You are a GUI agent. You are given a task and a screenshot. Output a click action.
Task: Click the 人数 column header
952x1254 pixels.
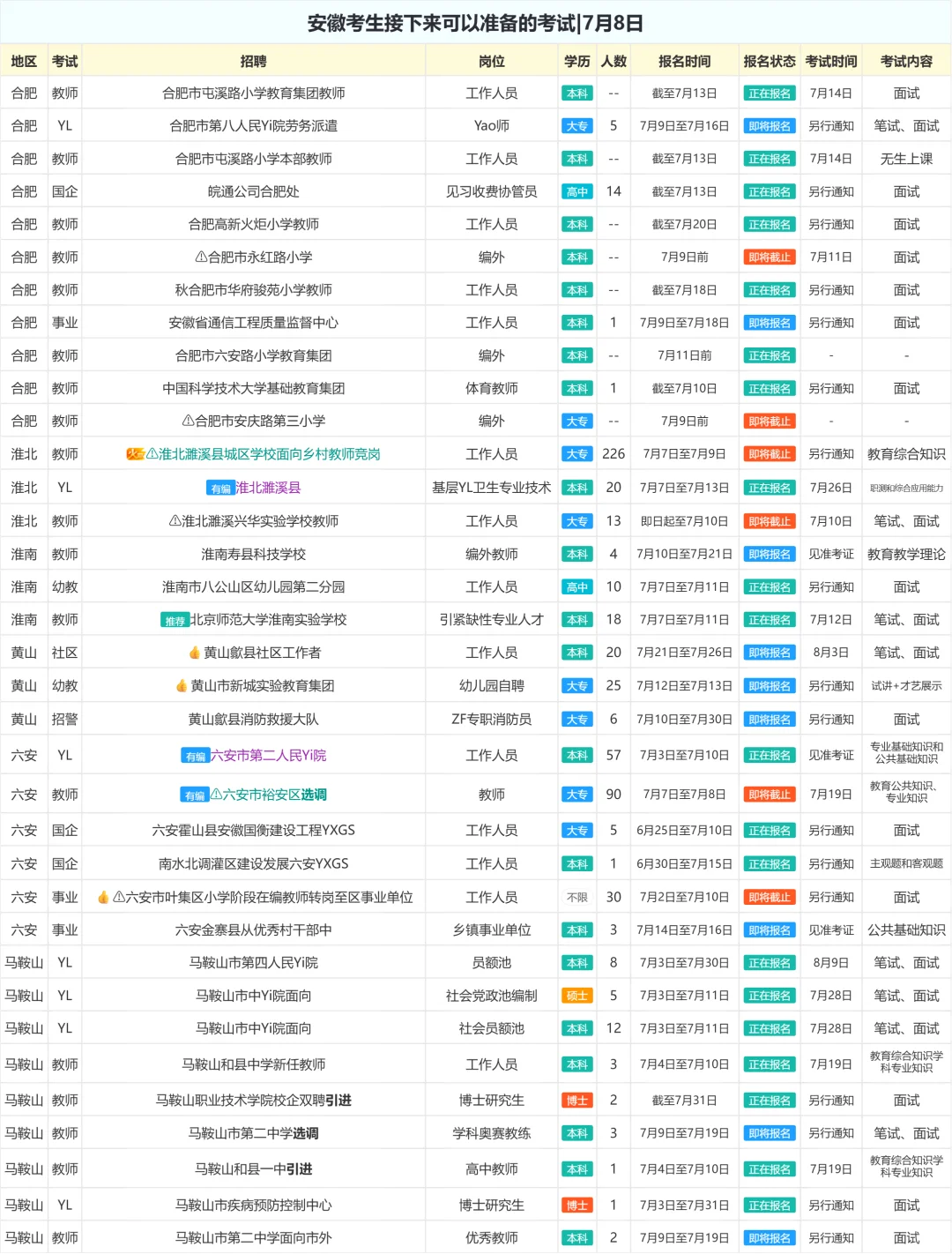pyautogui.click(x=614, y=61)
